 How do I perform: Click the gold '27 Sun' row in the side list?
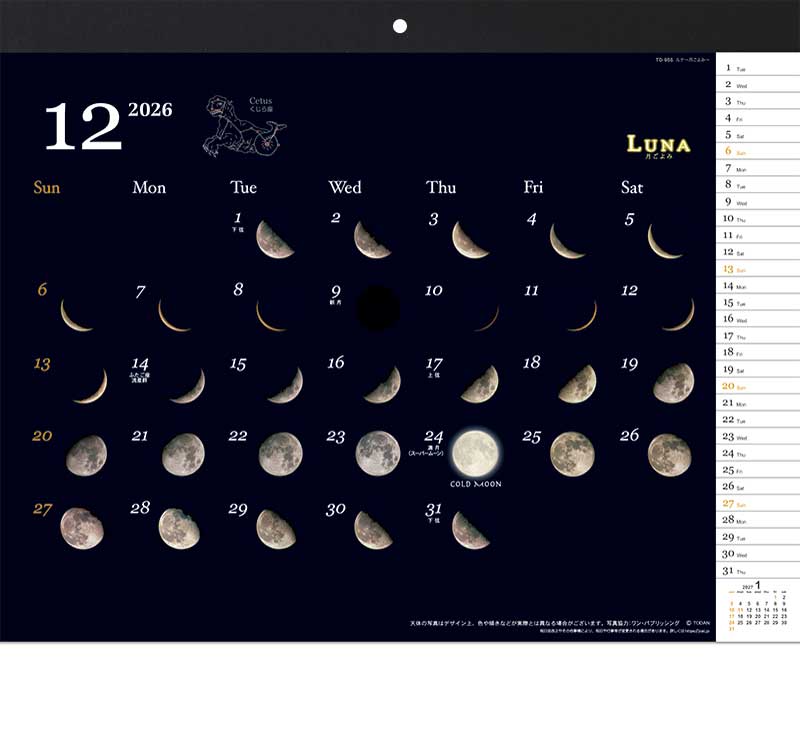pos(758,504)
